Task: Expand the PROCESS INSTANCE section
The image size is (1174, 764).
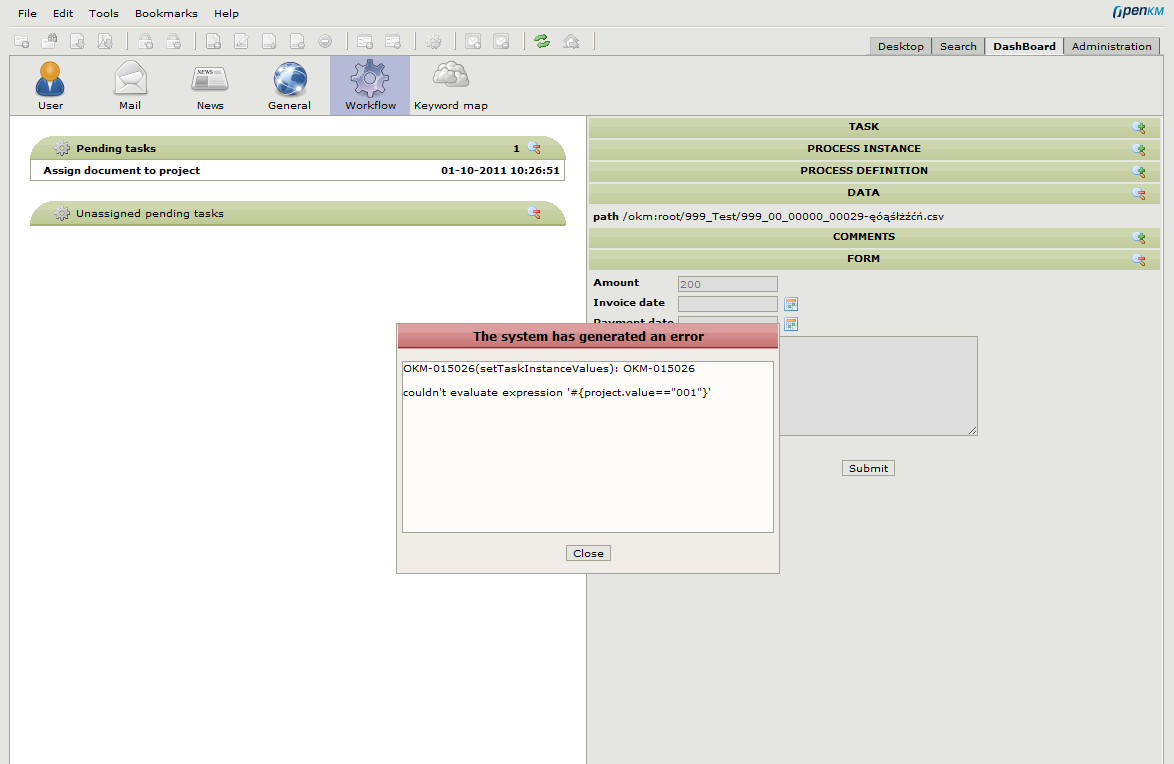Action: coord(1138,148)
